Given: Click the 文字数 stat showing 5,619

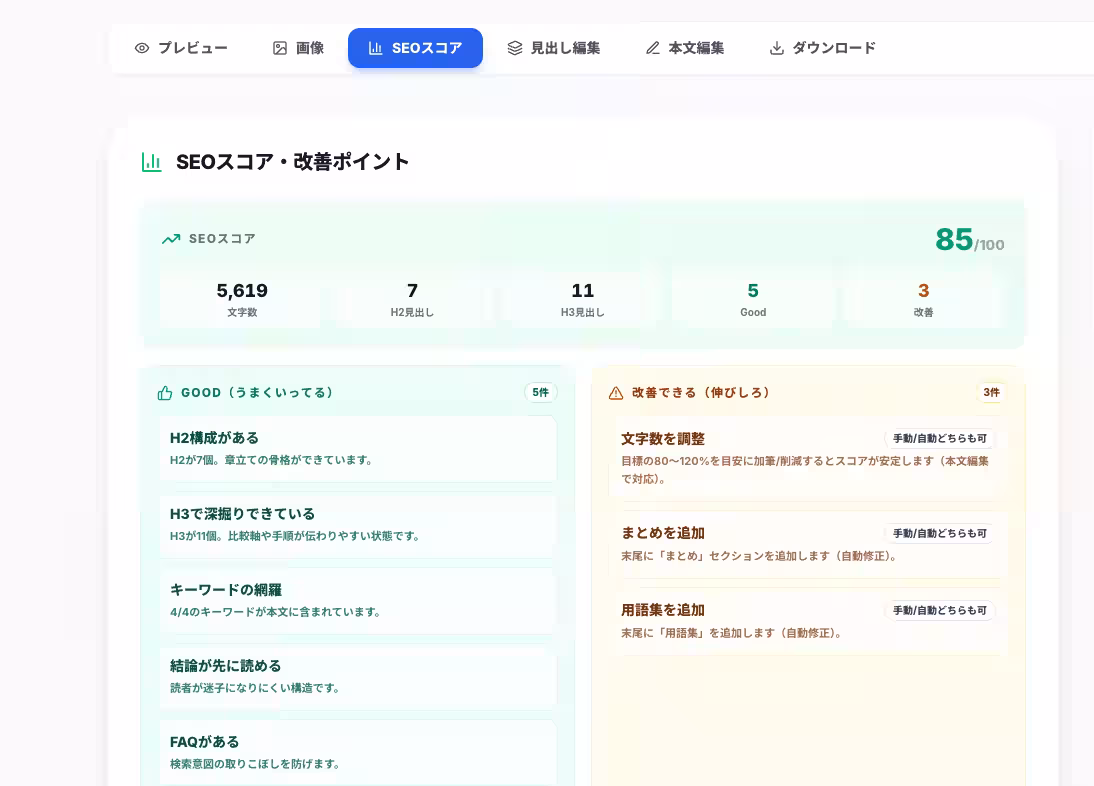Looking at the screenshot, I should click(x=242, y=298).
